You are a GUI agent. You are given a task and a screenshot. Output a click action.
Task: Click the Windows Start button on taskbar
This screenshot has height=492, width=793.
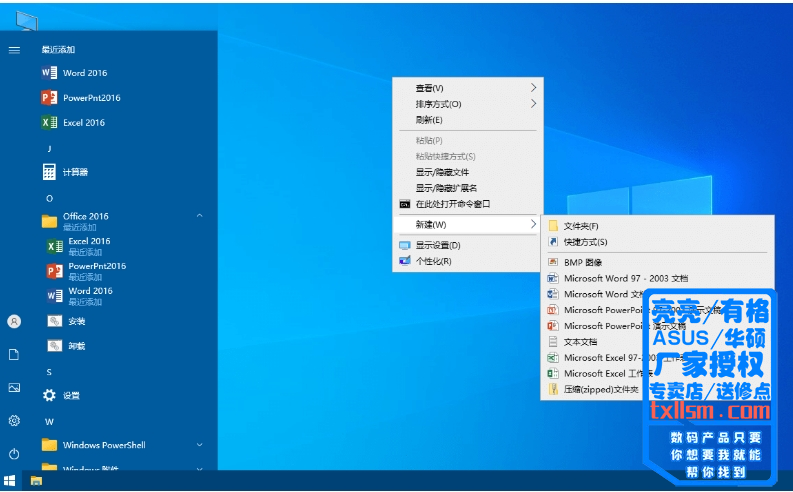(9, 481)
